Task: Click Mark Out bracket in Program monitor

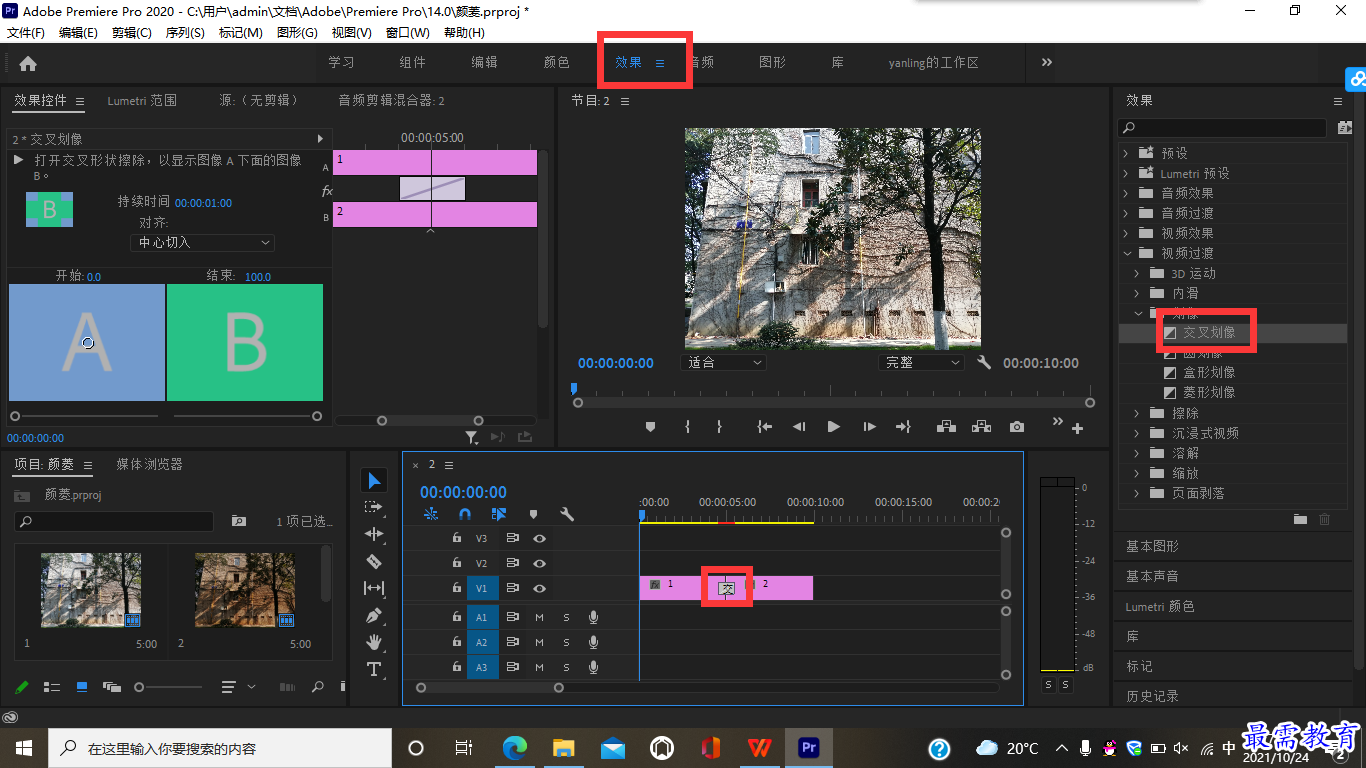Action: tap(719, 427)
